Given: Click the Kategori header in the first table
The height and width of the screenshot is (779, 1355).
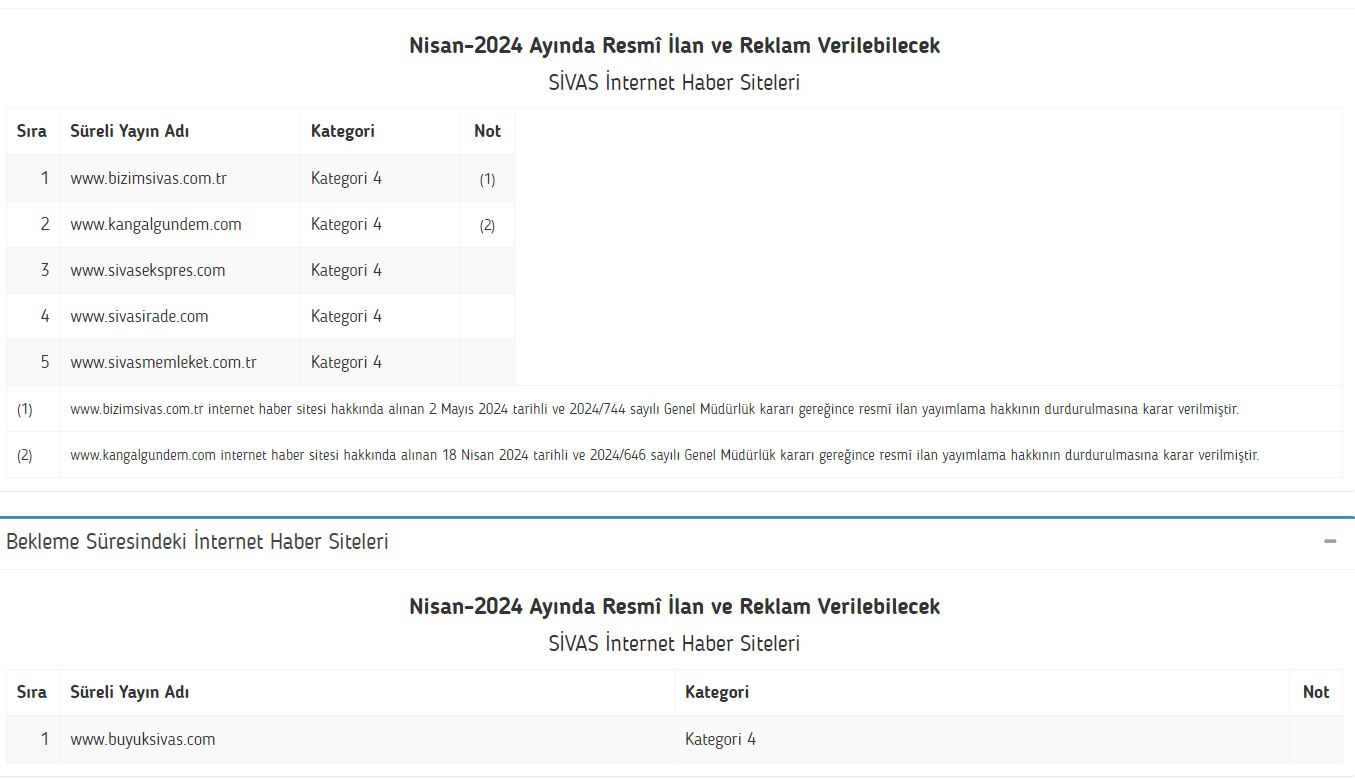Looking at the screenshot, I should [343, 131].
